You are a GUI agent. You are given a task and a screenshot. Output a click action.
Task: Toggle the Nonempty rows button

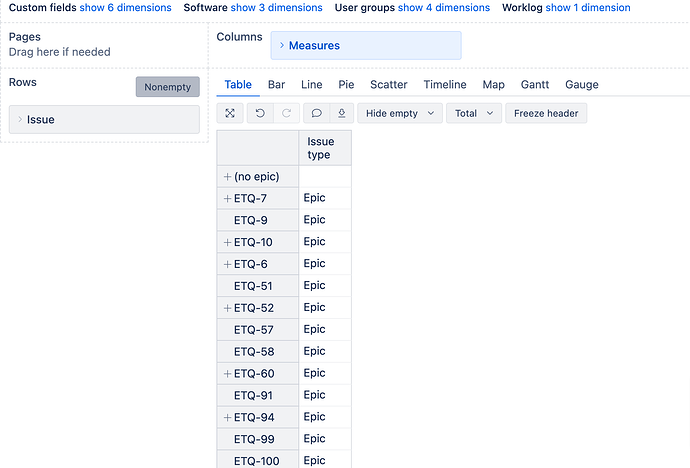coord(167,87)
